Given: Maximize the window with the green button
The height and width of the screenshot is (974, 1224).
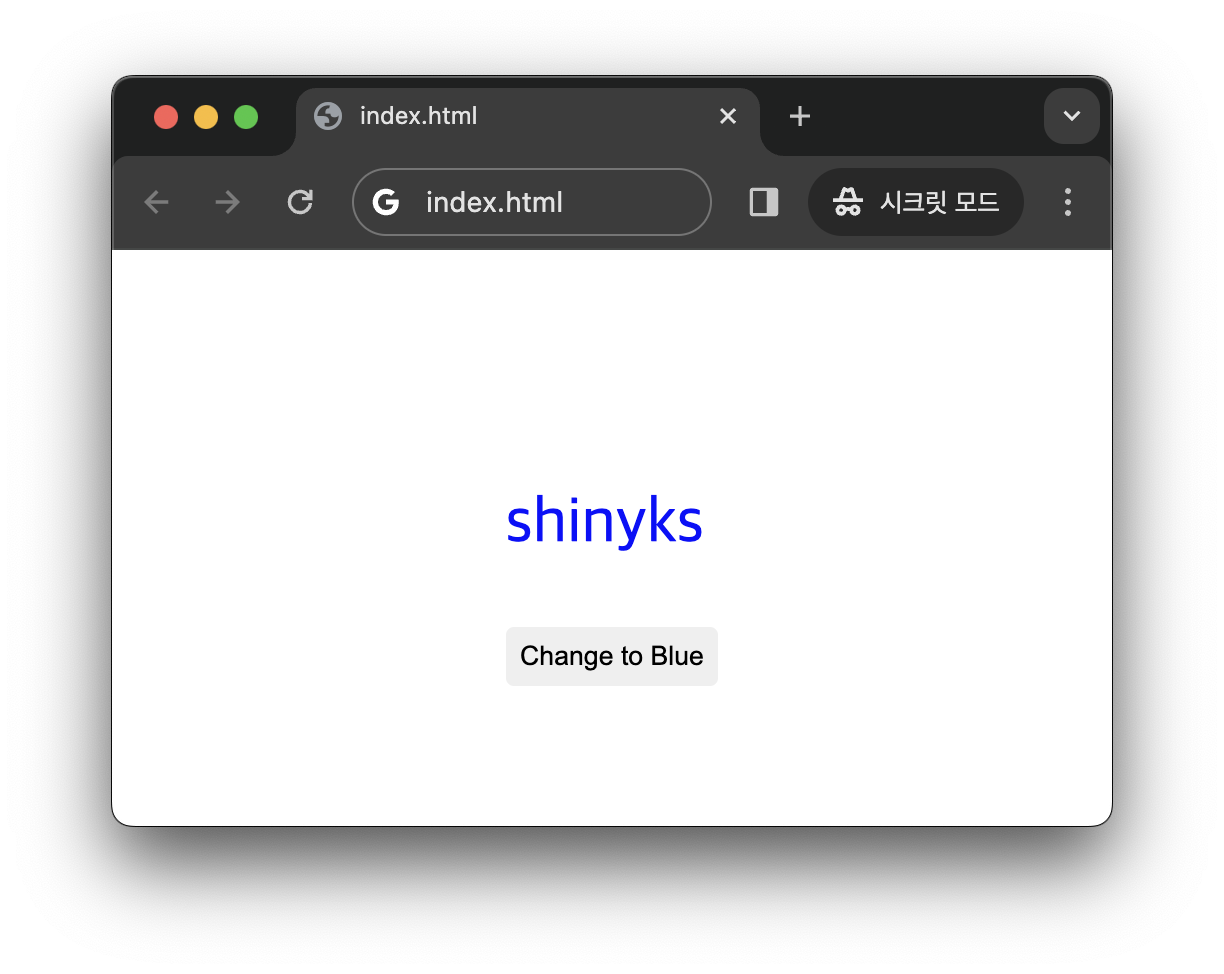Looking at the screenshot, I should coord(246,117).
